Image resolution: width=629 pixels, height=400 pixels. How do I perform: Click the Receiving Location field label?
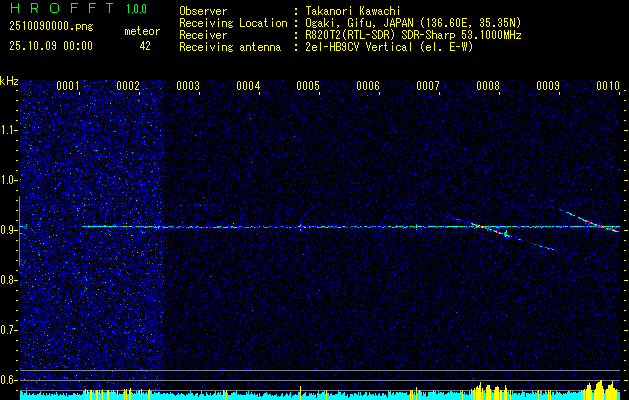coord(233,23)
